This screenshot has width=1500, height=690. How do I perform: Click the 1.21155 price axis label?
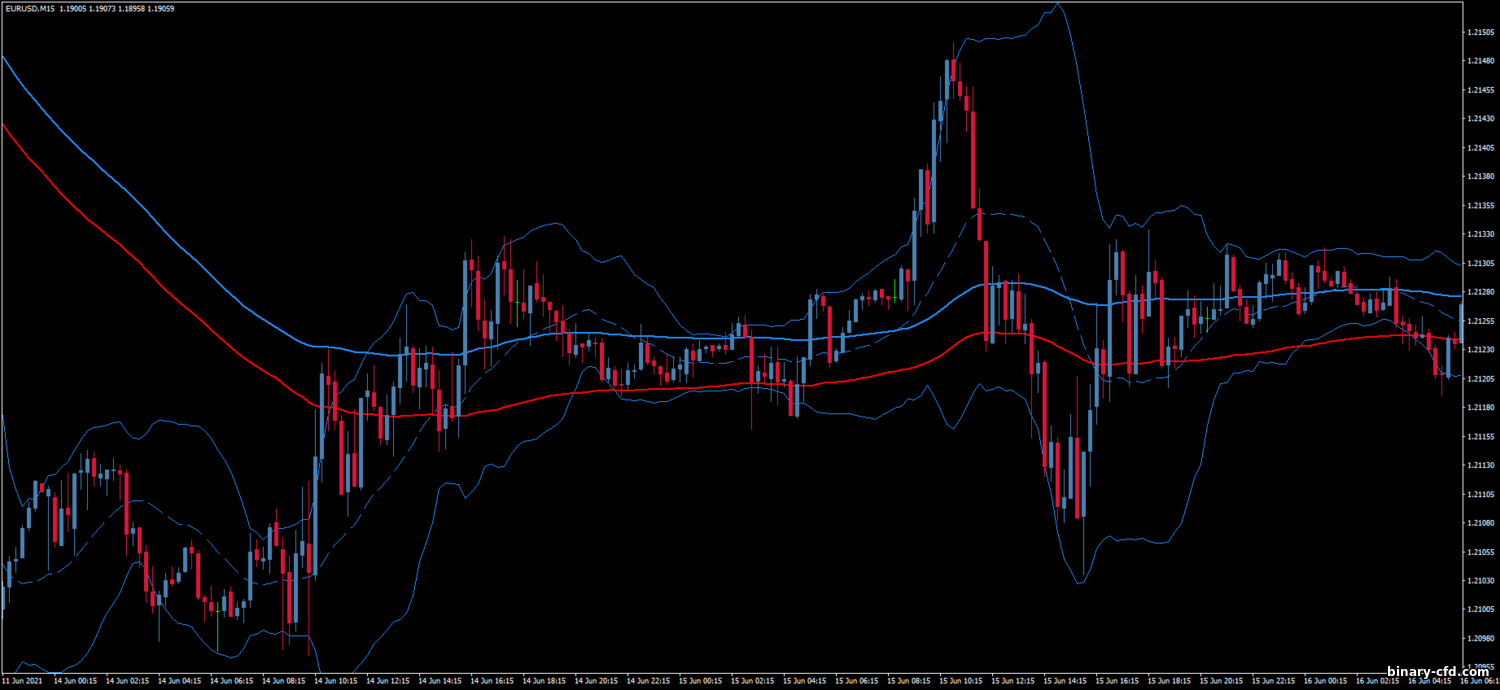1480,437
